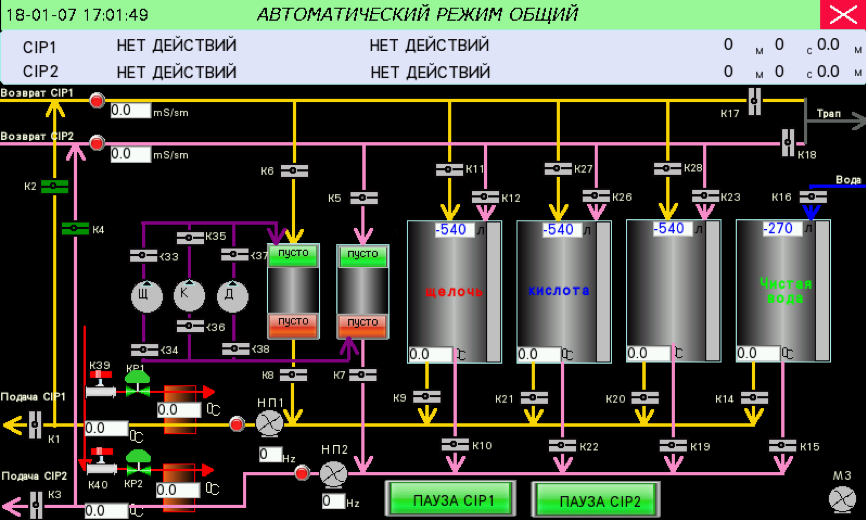Click the НП1 supply pump symbol
This screenshot has width=866, height=520.
269,425
